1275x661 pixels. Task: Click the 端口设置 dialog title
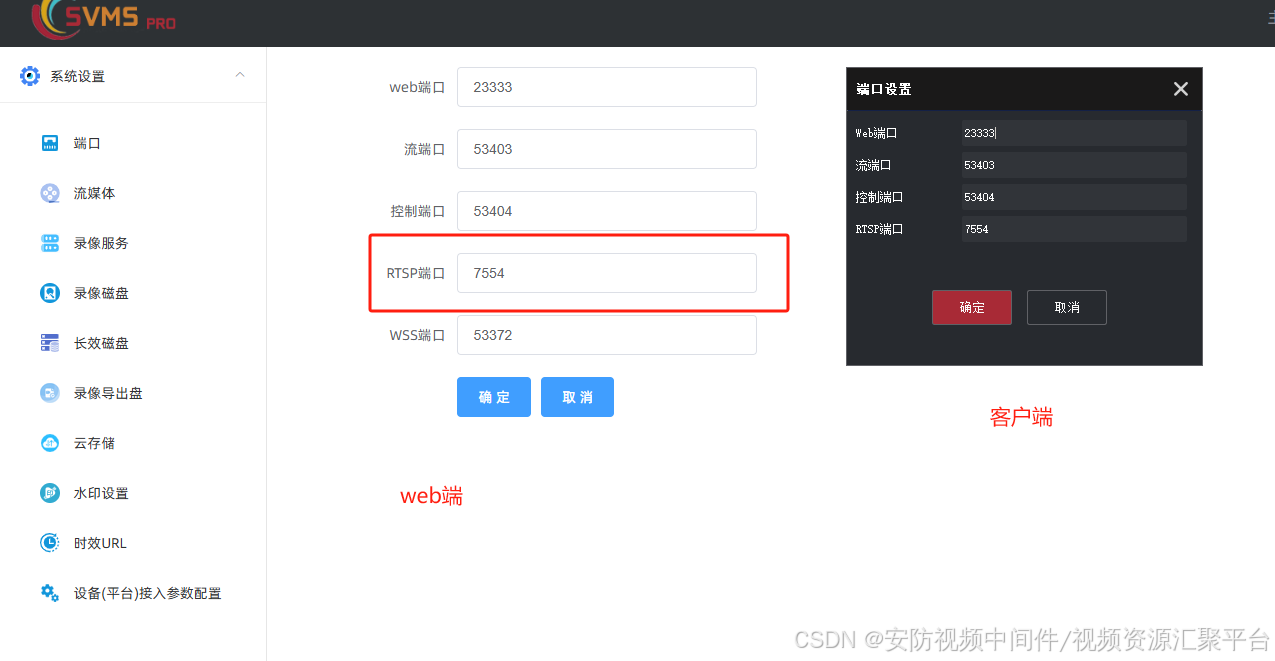coord(884,89)
